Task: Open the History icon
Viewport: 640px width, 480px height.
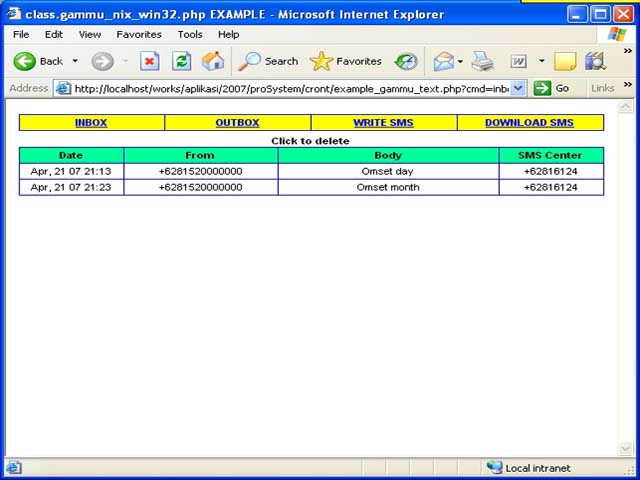Action: 406,61
